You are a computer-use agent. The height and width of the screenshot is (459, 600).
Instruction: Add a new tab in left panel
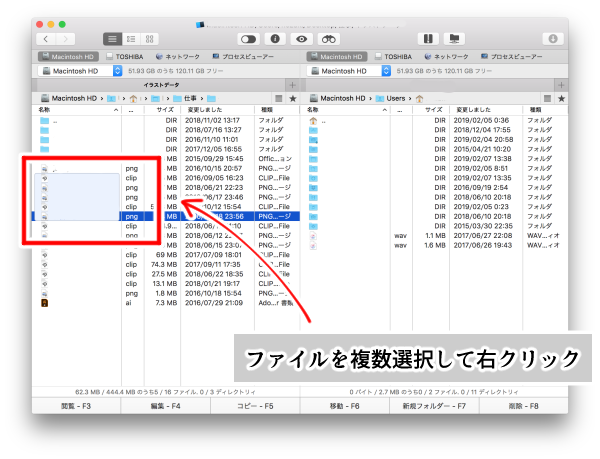pyautogui.click(x=293, y=85)
